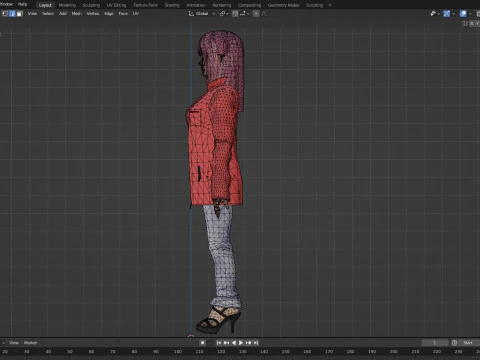
Task: Enable edge select mode
Action: [x=12, y=14]
